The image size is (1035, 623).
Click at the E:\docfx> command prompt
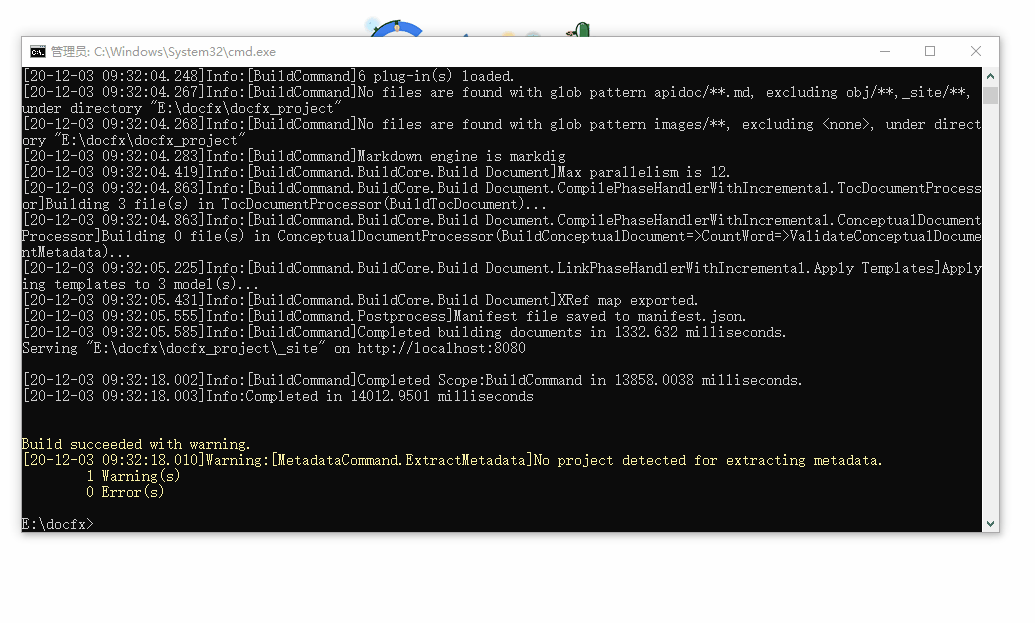(x=58, y=524)
